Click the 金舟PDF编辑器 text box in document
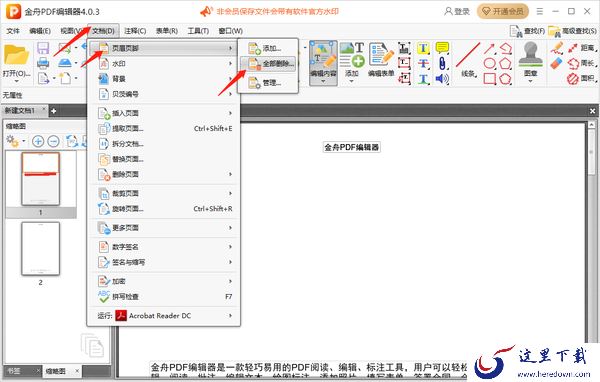 coord(352,147)
